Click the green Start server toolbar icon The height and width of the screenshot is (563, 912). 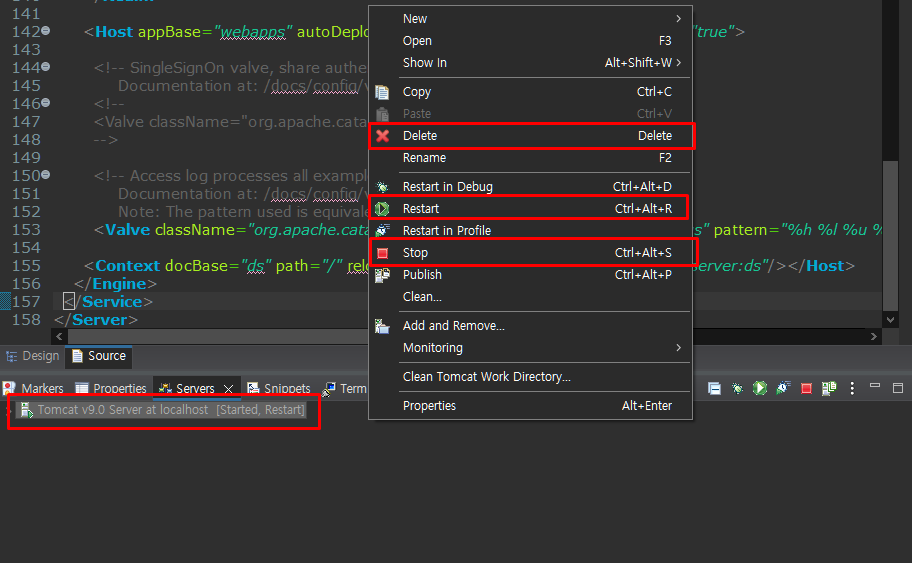pos(760,389)
